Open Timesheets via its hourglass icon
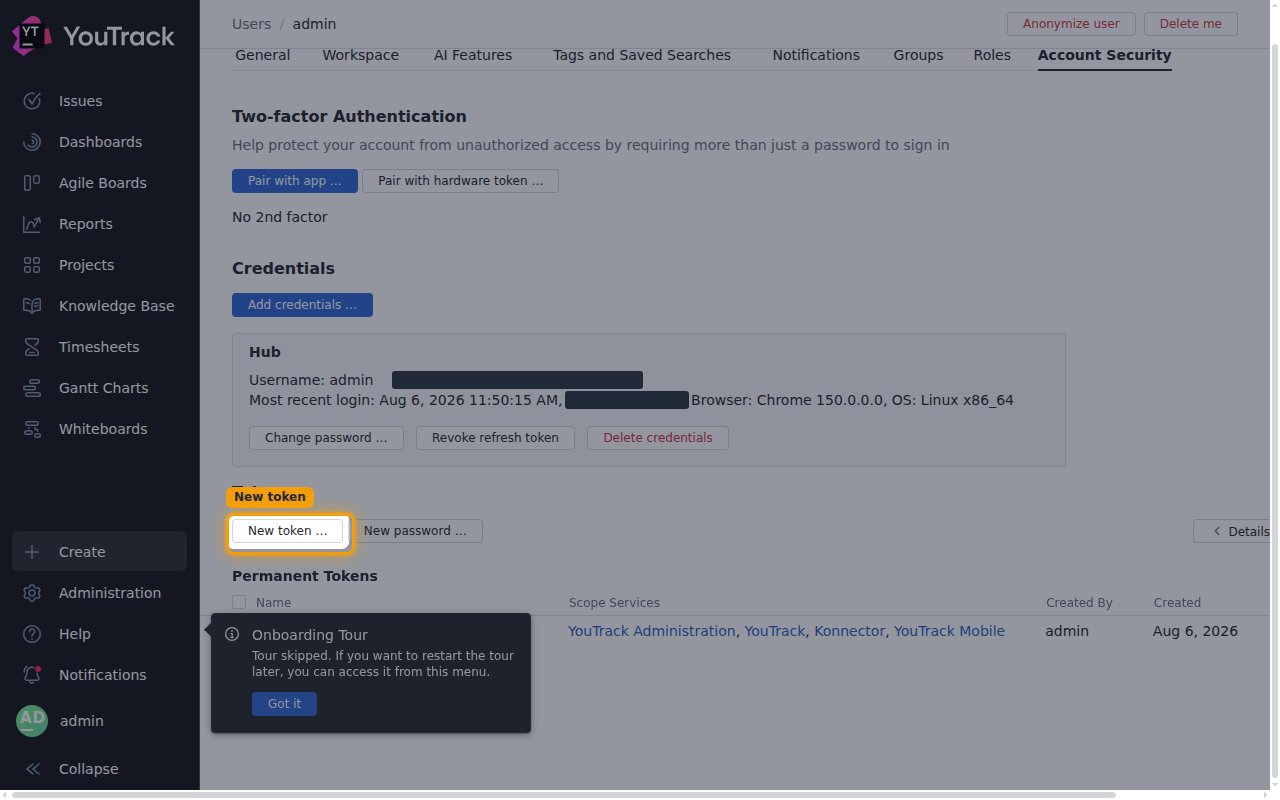The height and width of the screenshot is (800, 1280). click(32, 347)
